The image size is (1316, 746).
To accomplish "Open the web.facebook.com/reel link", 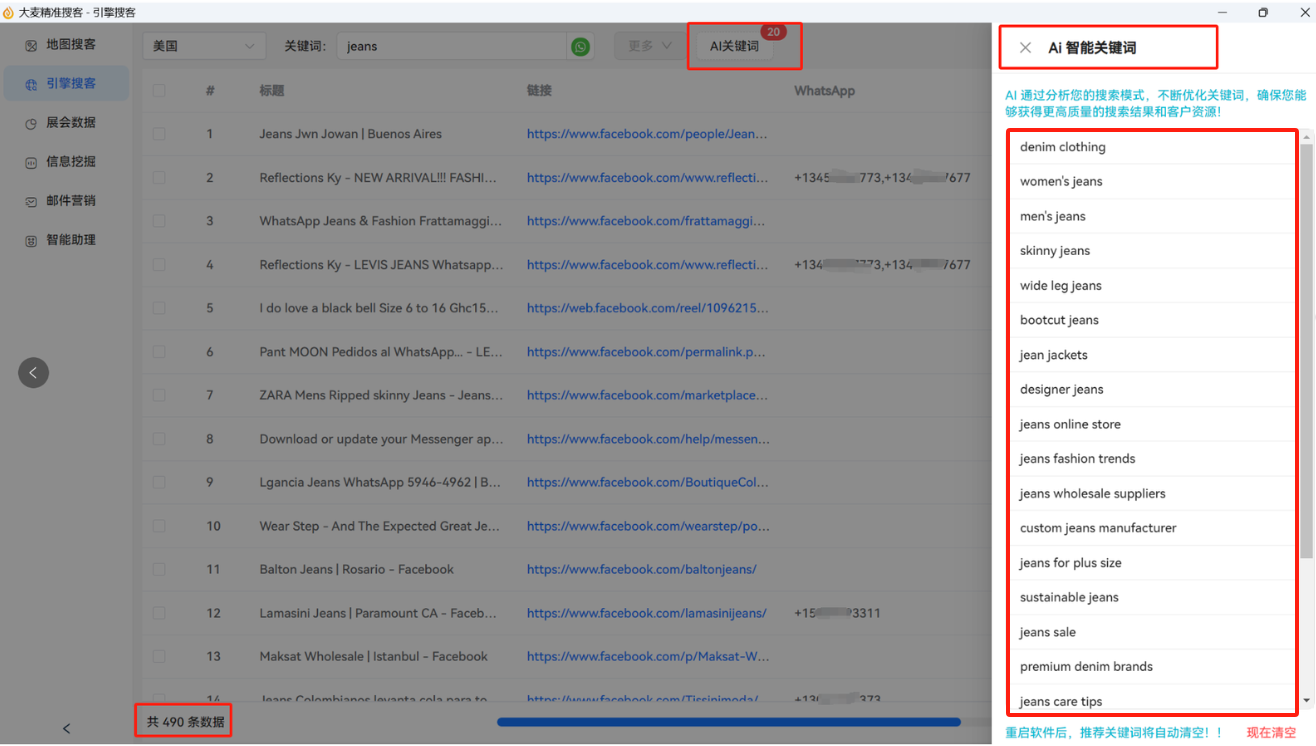I will coord(647,308).
